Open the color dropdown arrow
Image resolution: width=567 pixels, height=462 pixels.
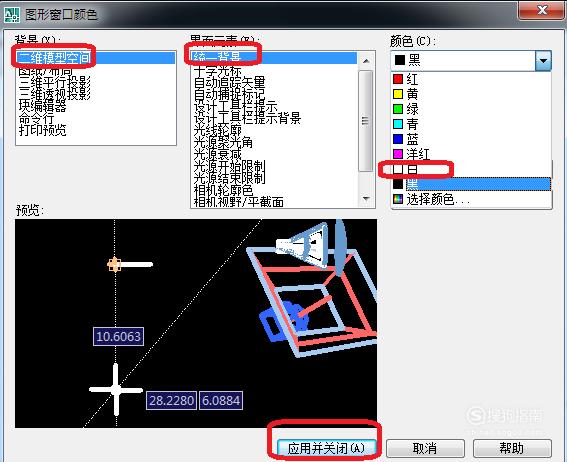(543, 60)
